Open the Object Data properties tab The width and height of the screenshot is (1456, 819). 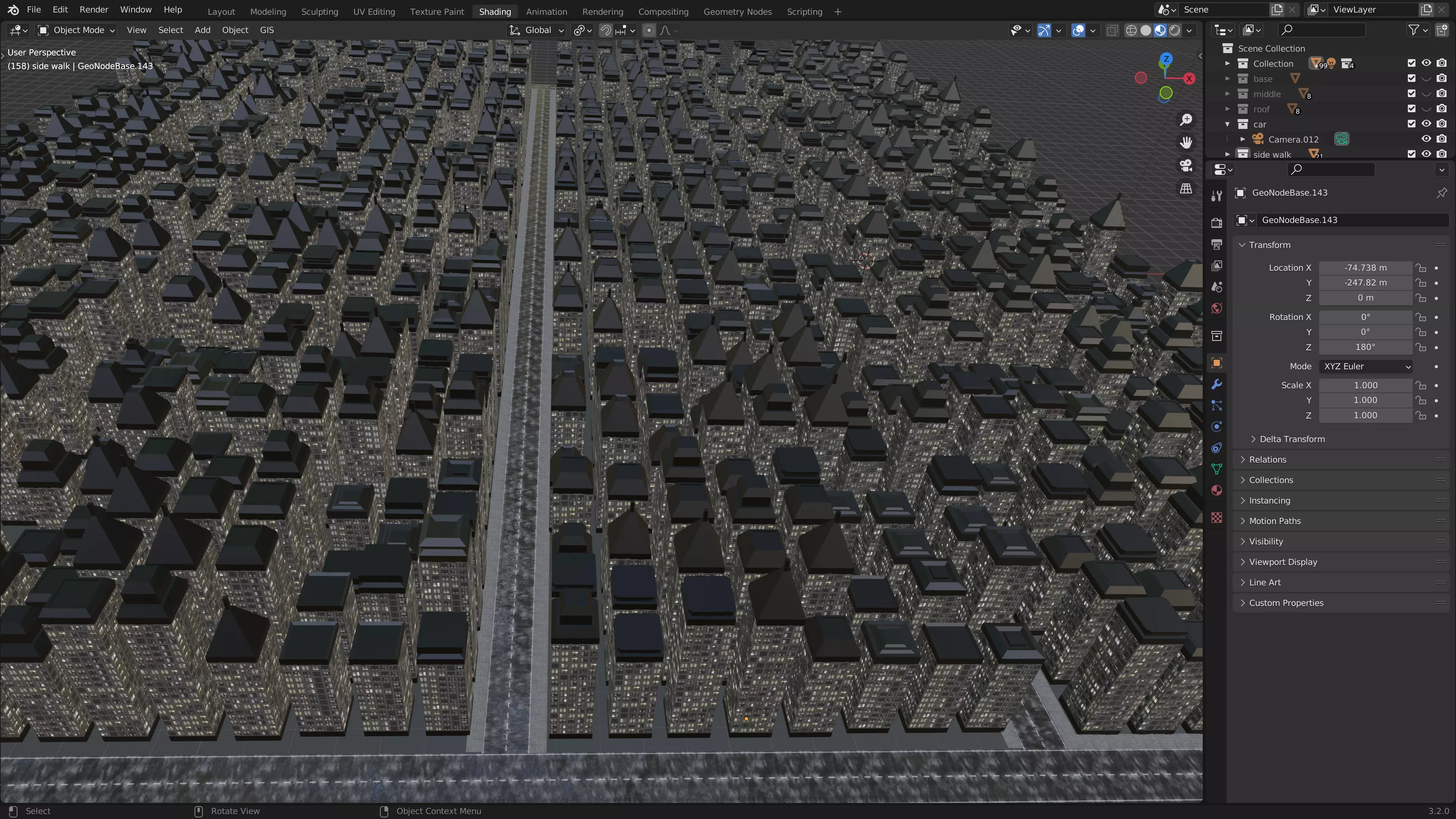[1216, 469]
